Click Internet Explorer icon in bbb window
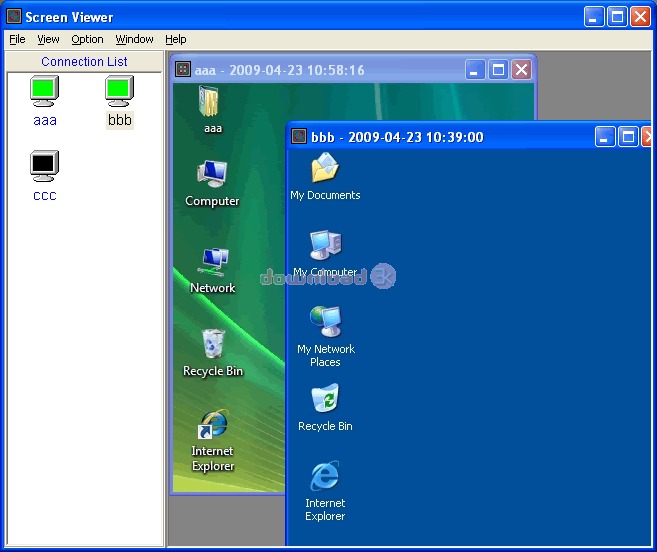 pos(325,477)
